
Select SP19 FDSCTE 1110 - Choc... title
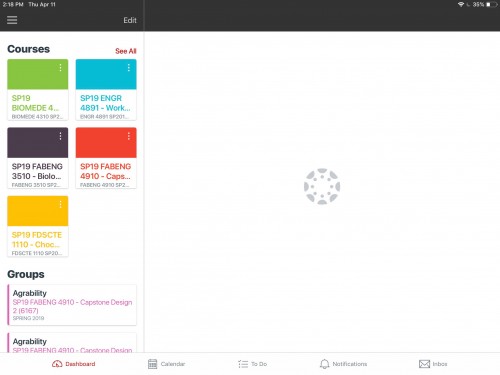(37, 240)
